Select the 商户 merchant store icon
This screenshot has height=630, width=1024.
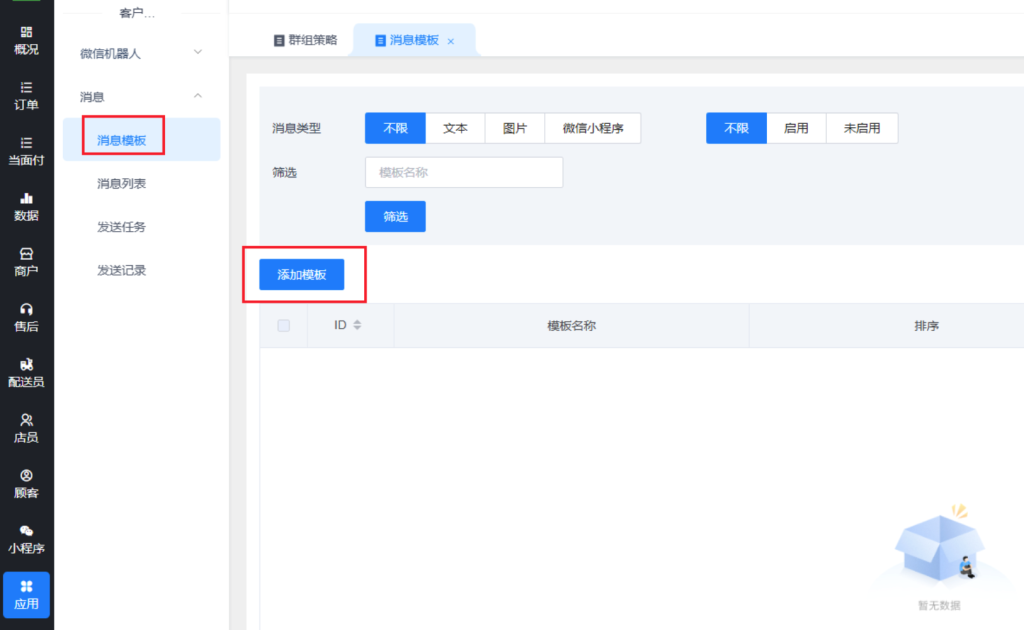click(x=26, y=262)
